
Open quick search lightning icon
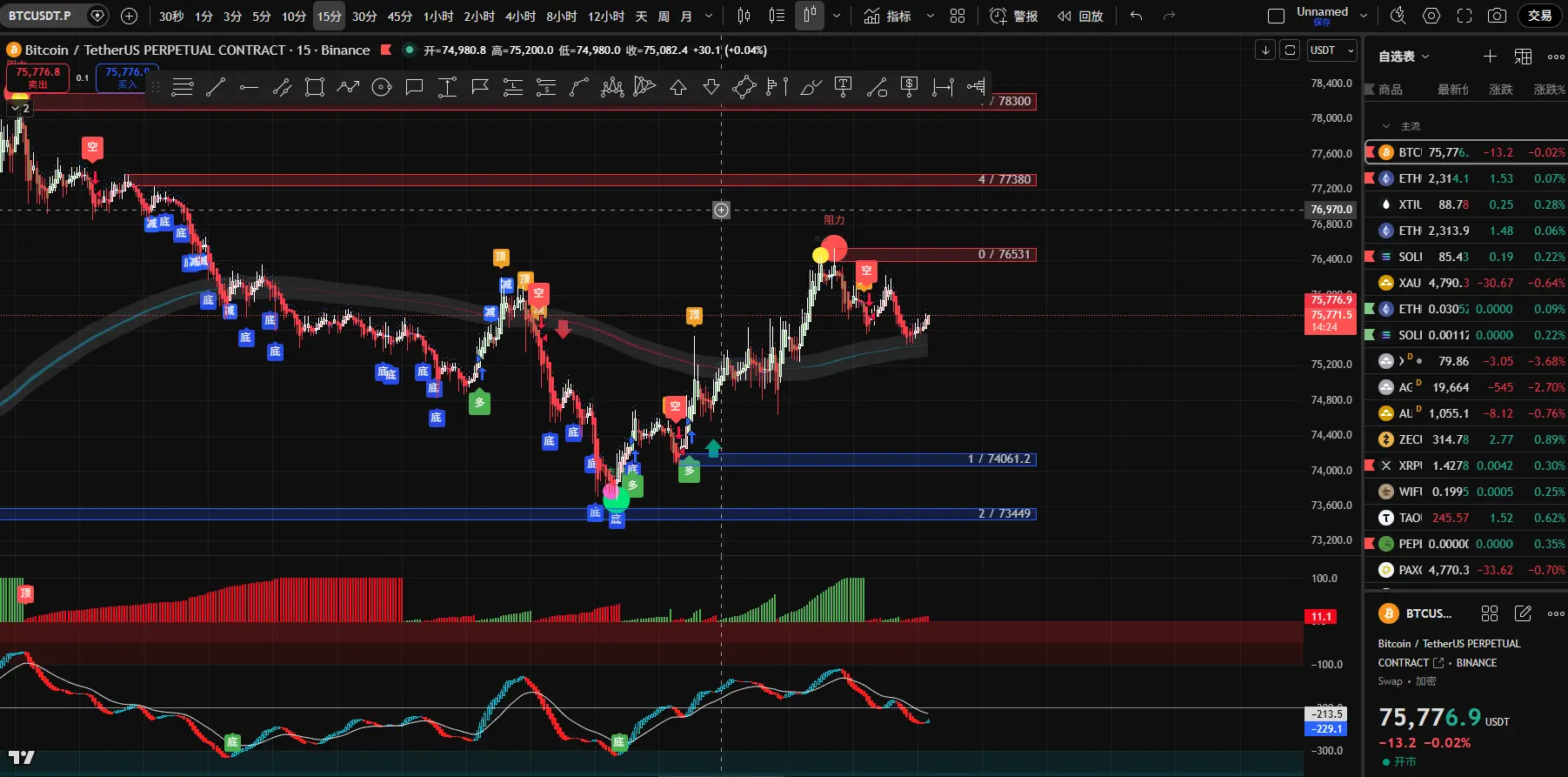pyautogui.click(x=1398, y=16)
